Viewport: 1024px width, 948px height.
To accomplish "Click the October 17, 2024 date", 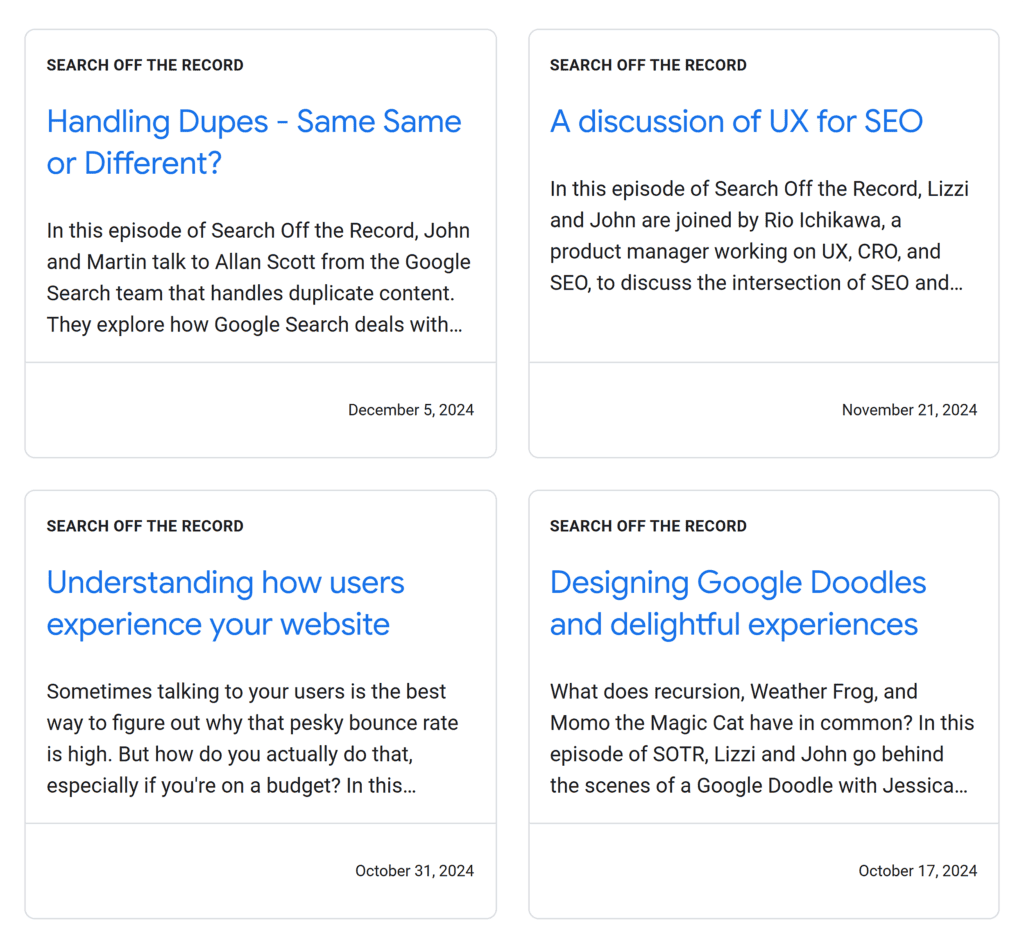I will 917,871.
